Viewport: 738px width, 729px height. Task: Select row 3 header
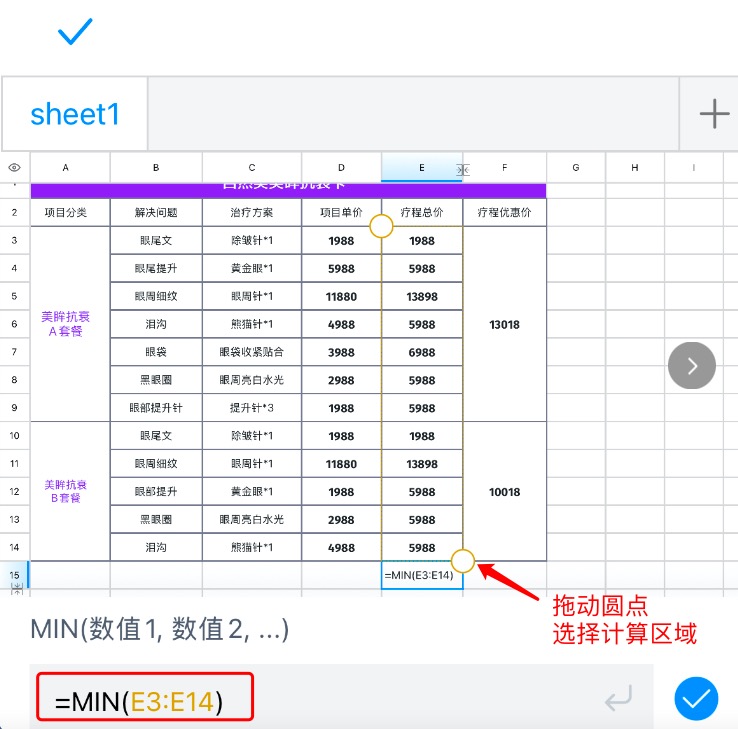pos(15,240)
